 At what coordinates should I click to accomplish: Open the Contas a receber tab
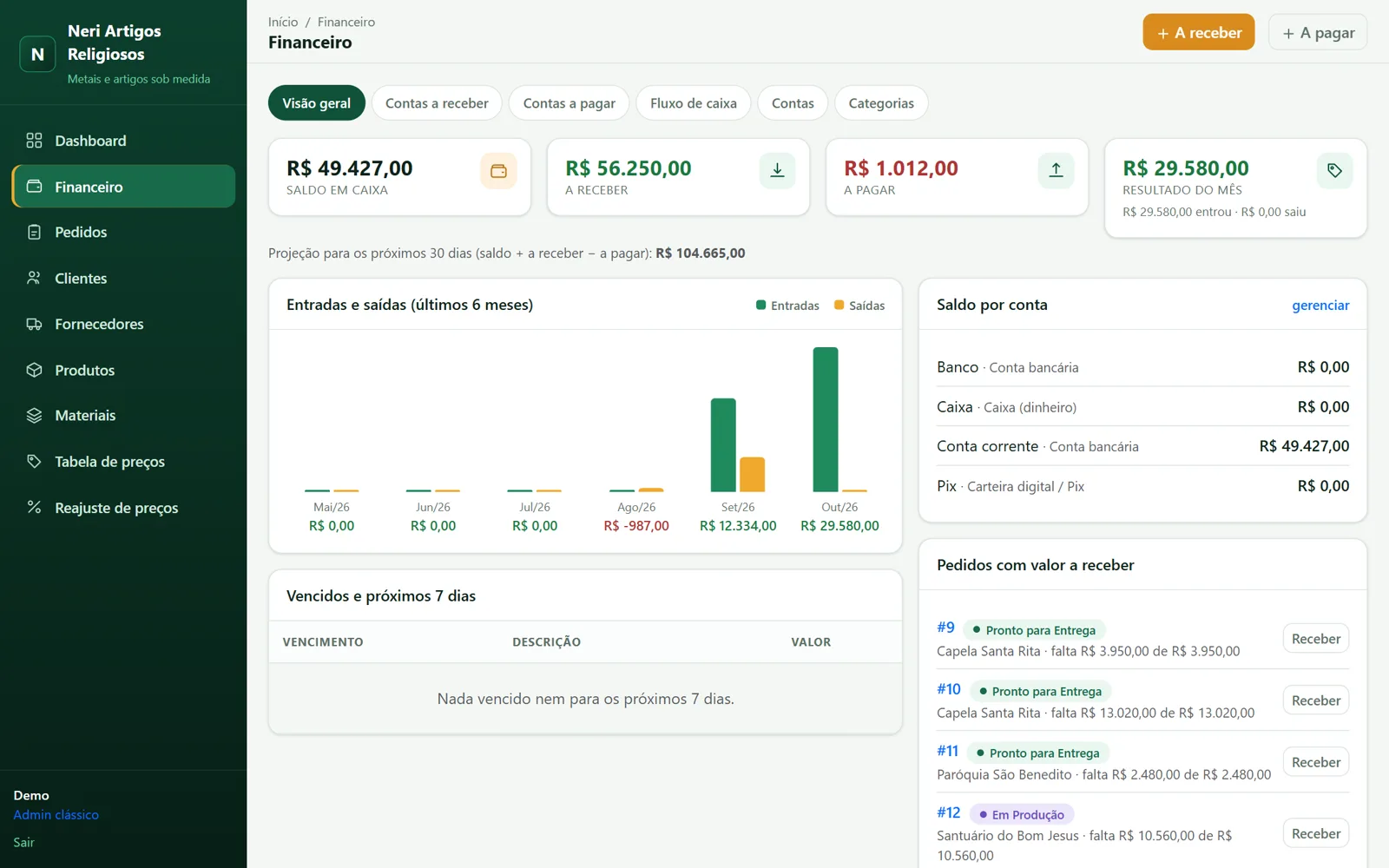point(437,103)
